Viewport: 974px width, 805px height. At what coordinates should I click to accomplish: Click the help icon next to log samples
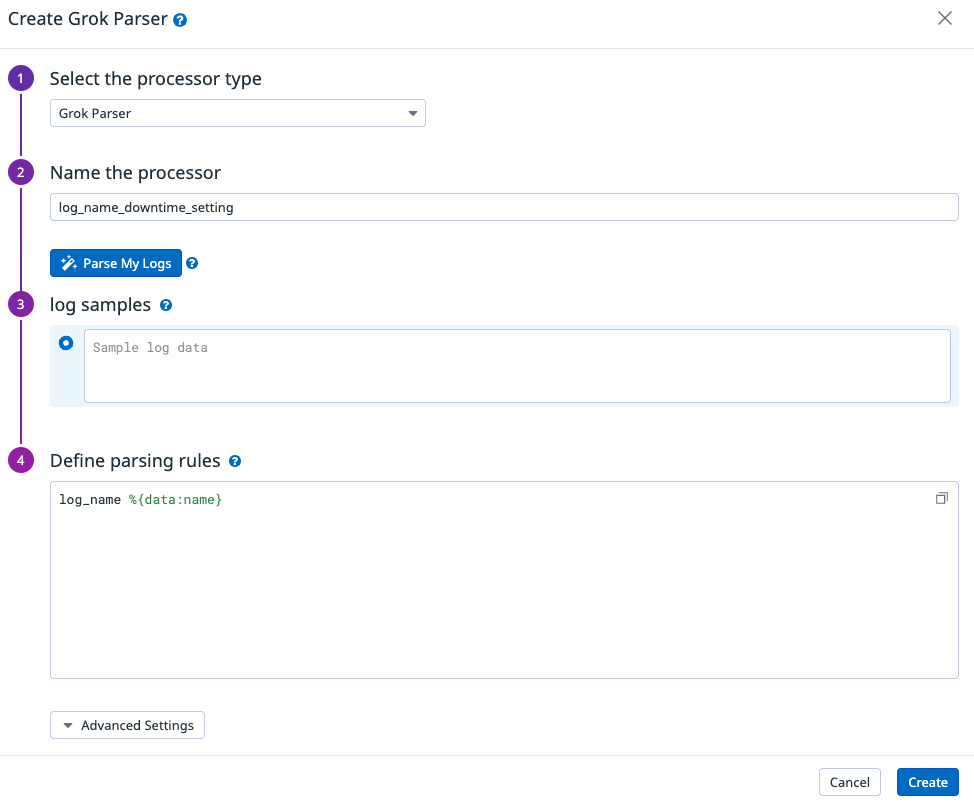coord(166,305)
